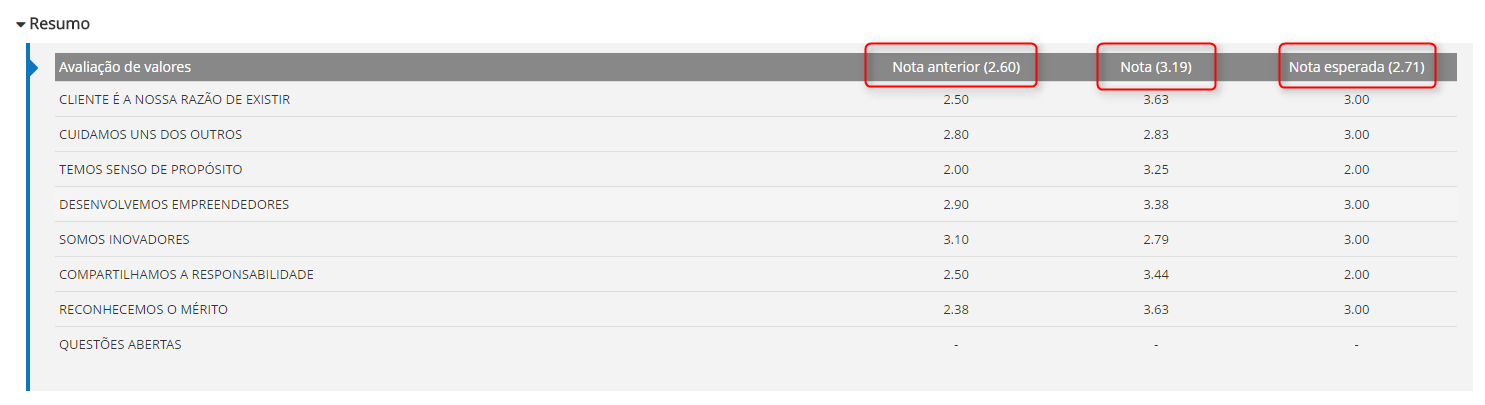Collapse the Resumo section arrow

coord(20,23)
